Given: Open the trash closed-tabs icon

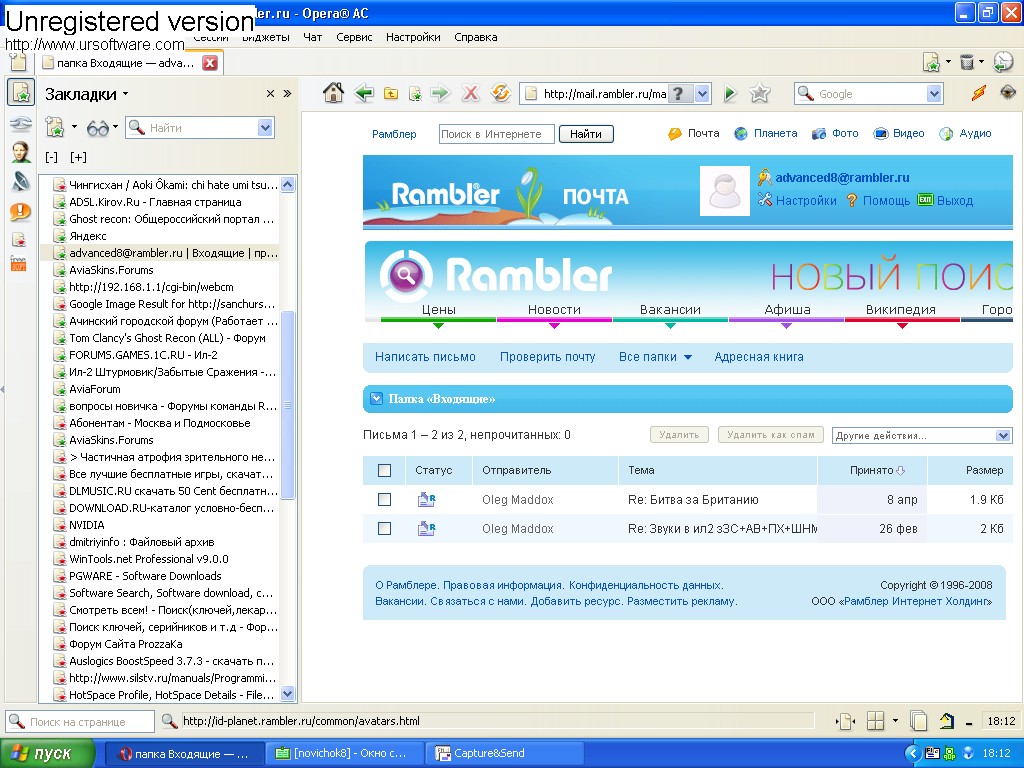Looking at the screenshot, I should pyautogui.click(x=967, y=62).
